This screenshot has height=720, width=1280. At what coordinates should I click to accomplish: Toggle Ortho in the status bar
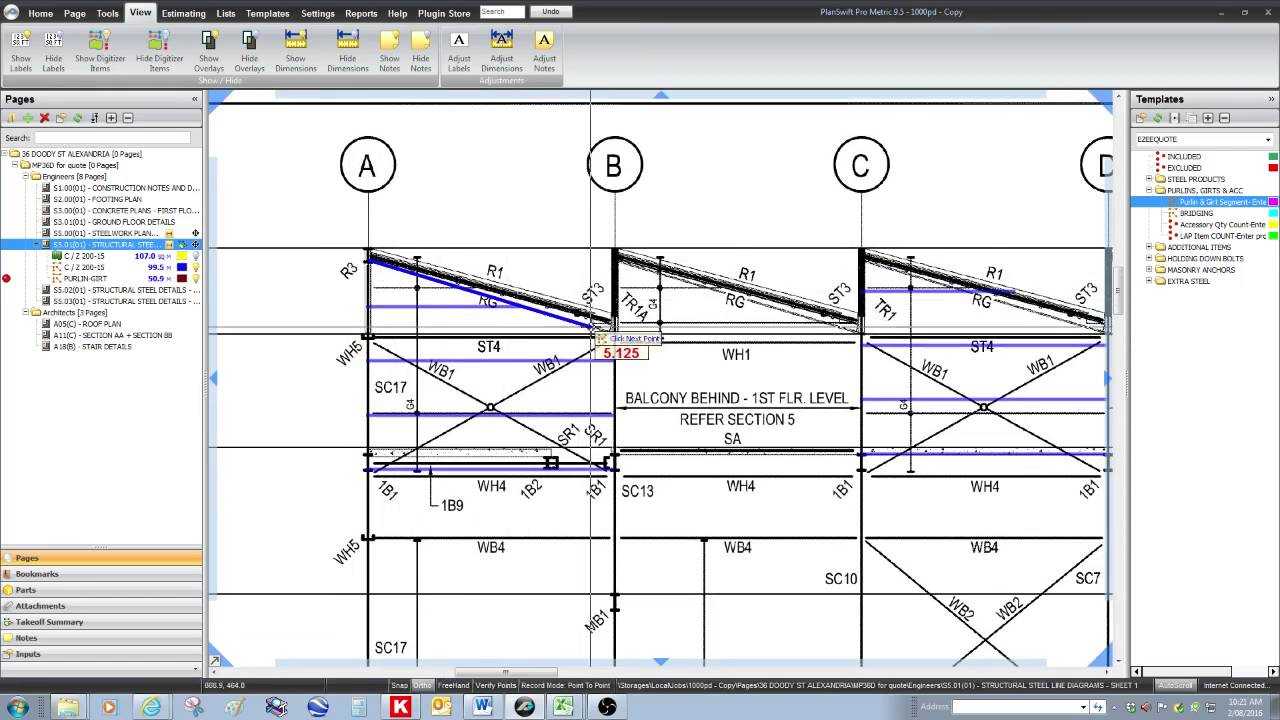click(x=422, y=685)
